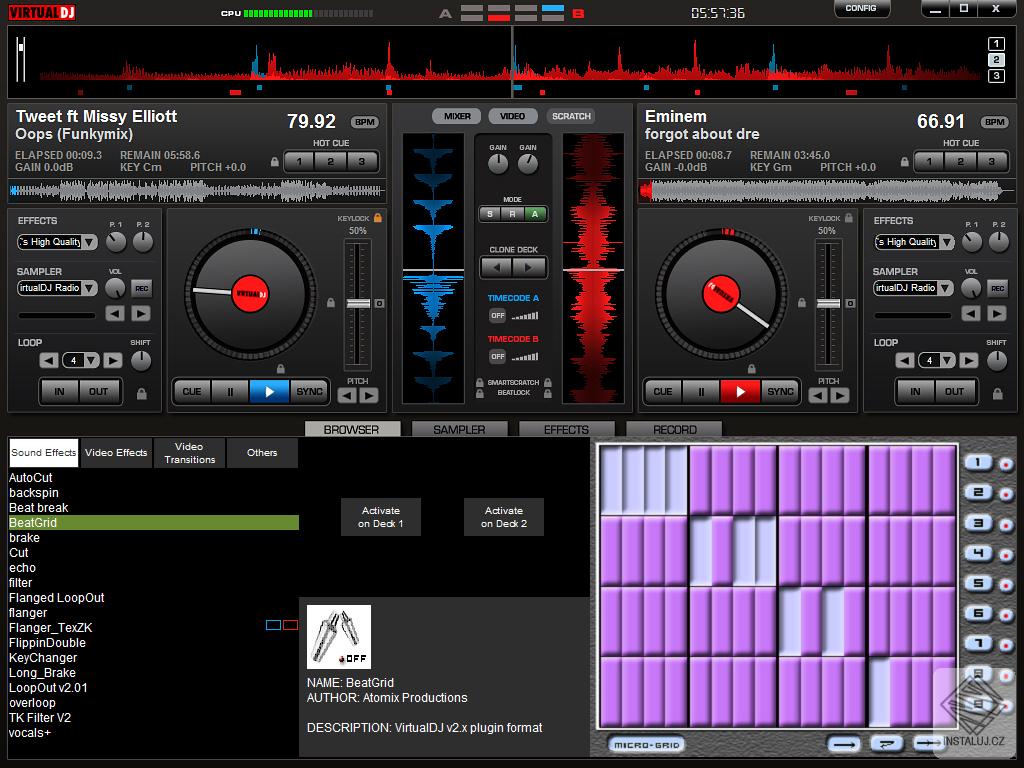Screen dimensions: 1024x768
Task: Click the sampler REC icon on the left
Action: pos(140,289)
